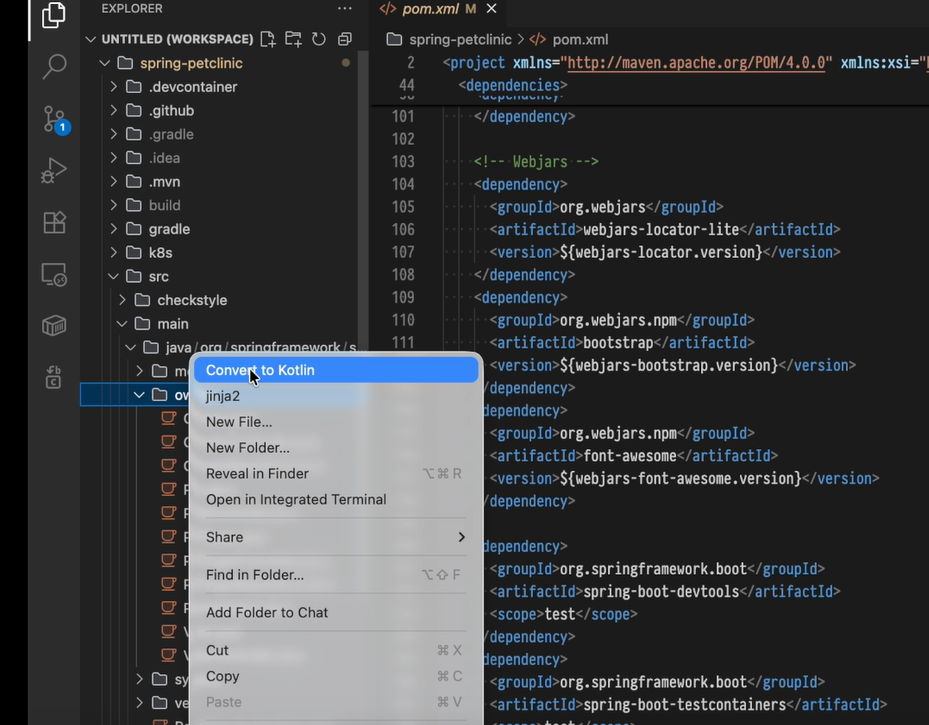Click the New File icon in workspace header

click(x=268, y=39)
